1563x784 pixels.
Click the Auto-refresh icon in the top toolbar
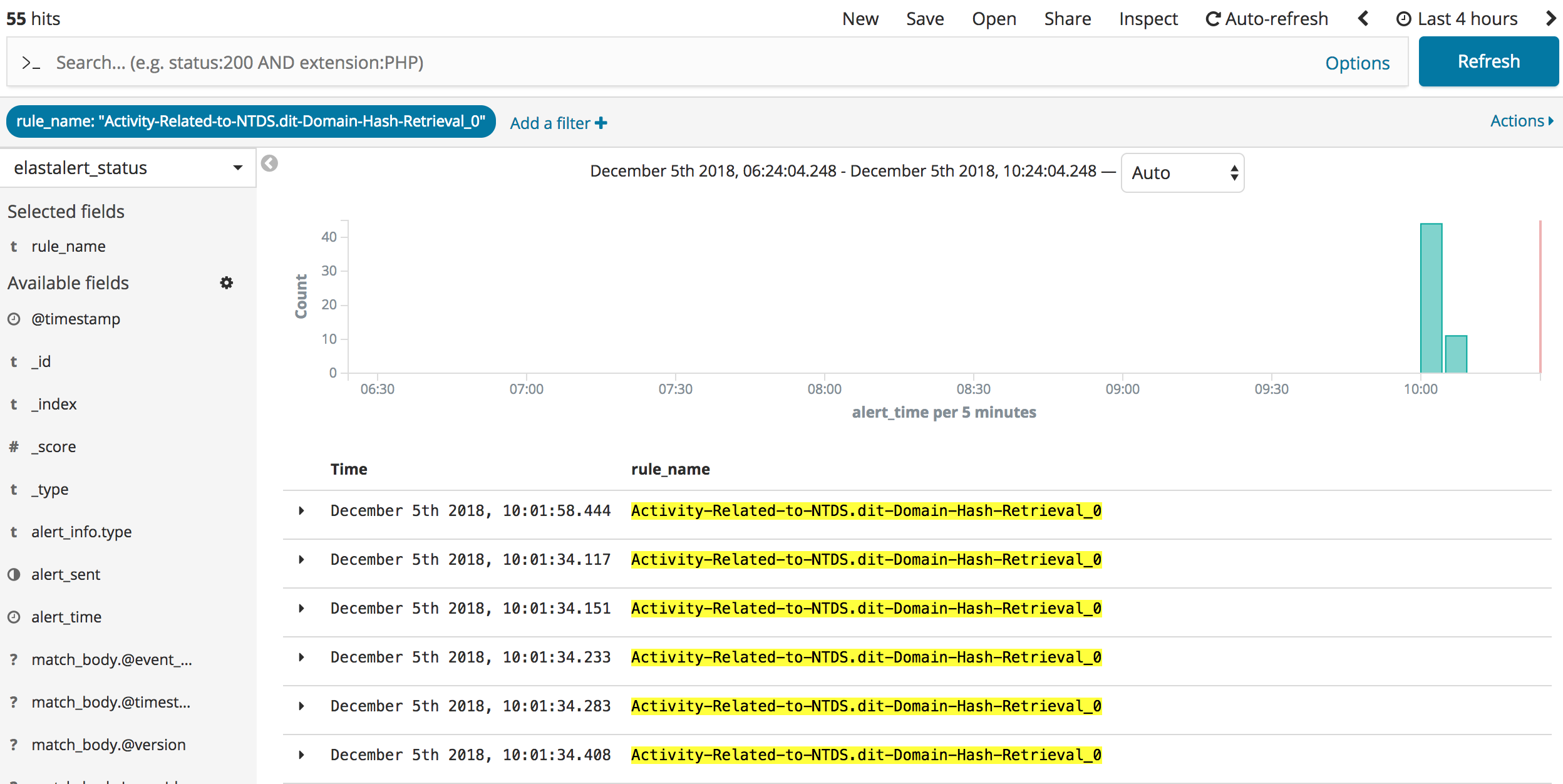point(1214,18)
